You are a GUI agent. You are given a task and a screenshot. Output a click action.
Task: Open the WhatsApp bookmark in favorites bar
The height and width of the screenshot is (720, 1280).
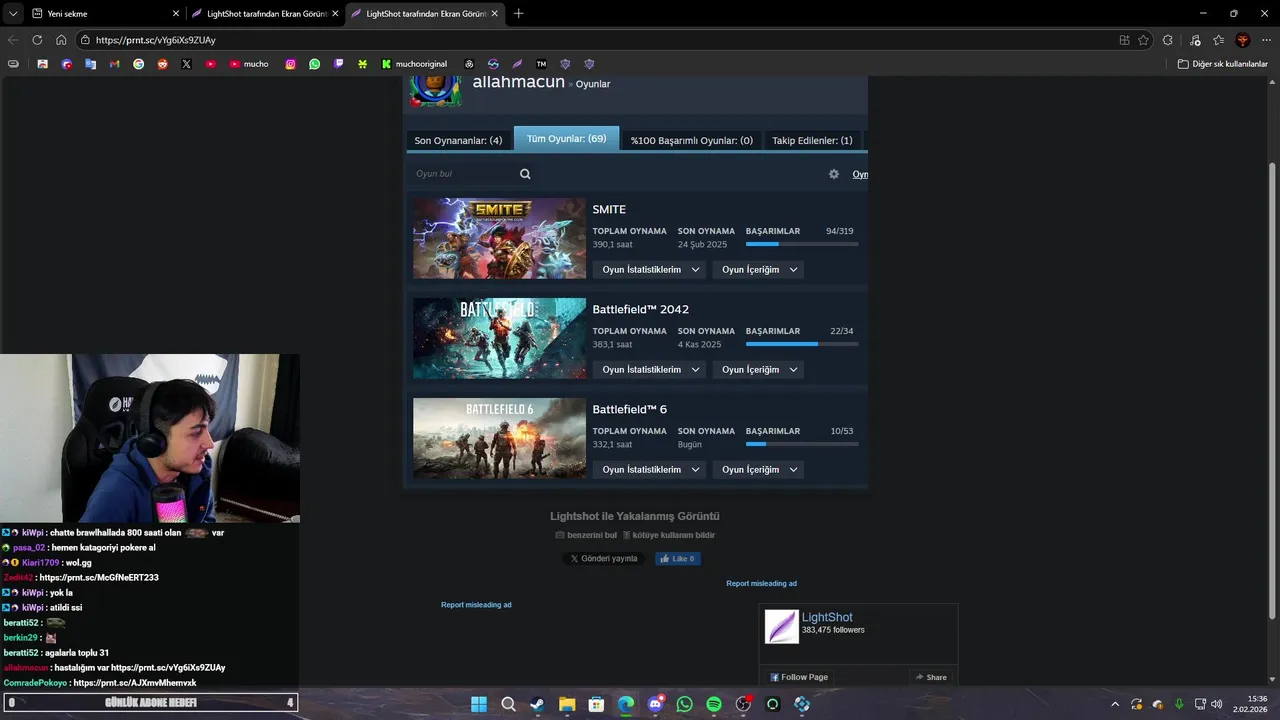tap(315, 64)
